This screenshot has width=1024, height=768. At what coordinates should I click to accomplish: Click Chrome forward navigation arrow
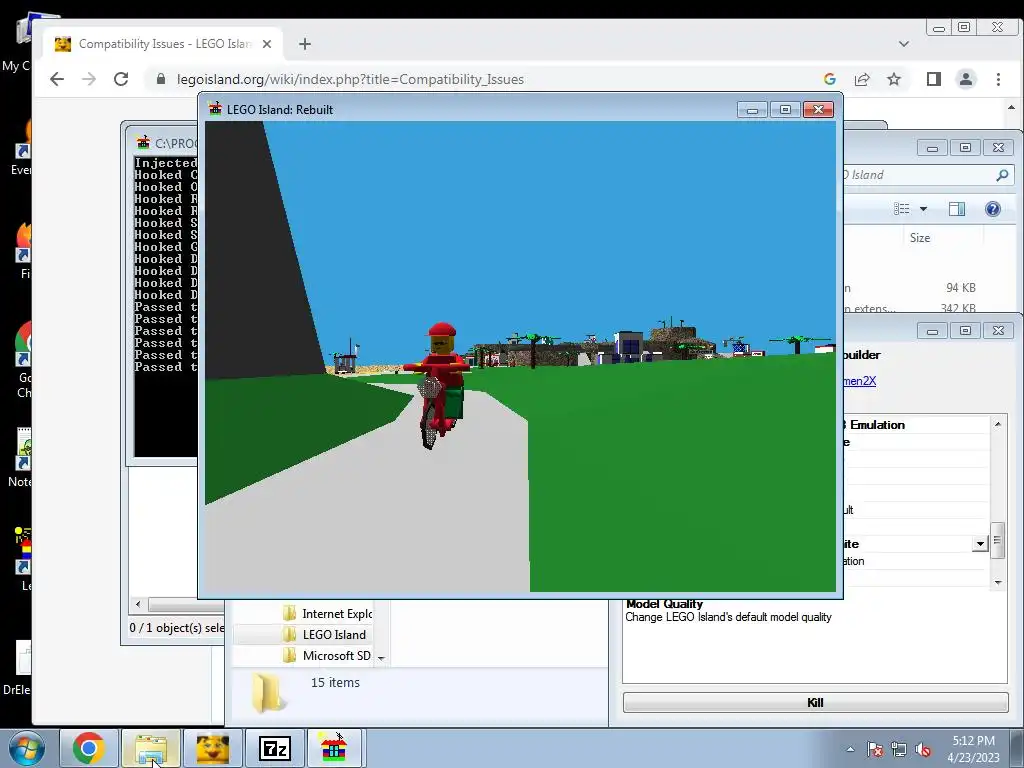[89, 79]
